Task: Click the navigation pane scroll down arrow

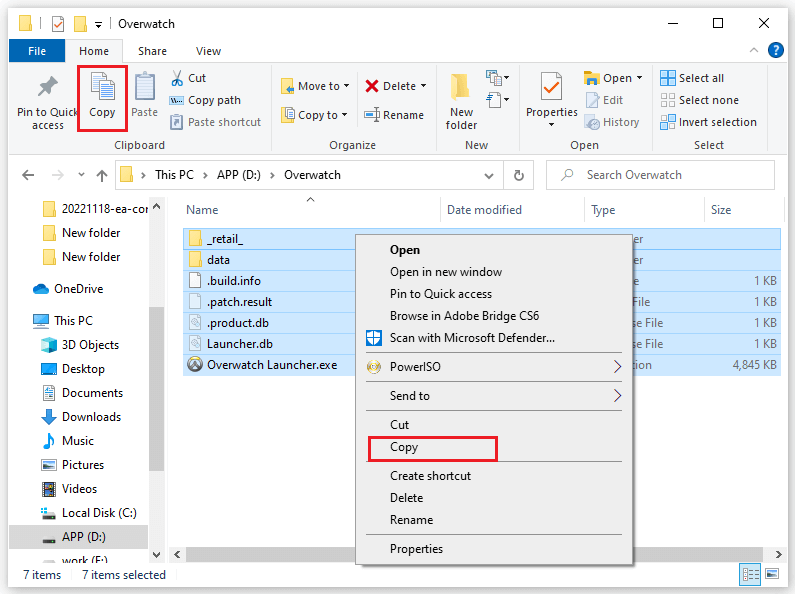Action: 157,554
